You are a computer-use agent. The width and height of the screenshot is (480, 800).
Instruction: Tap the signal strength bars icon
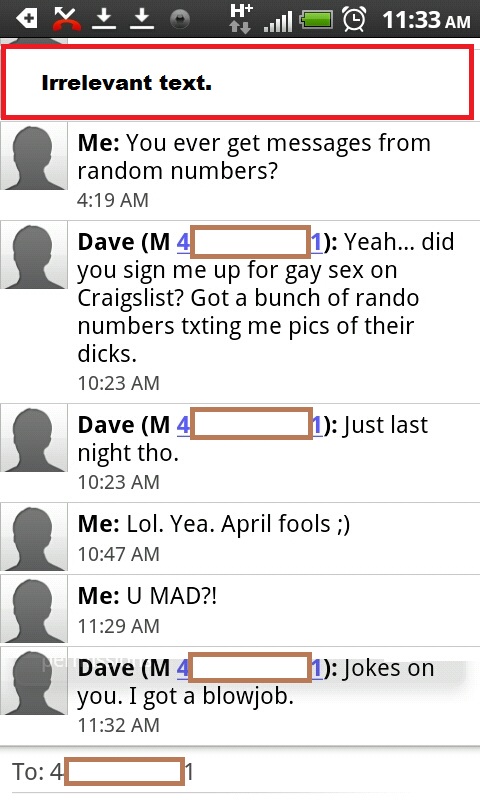pos(278,21)
